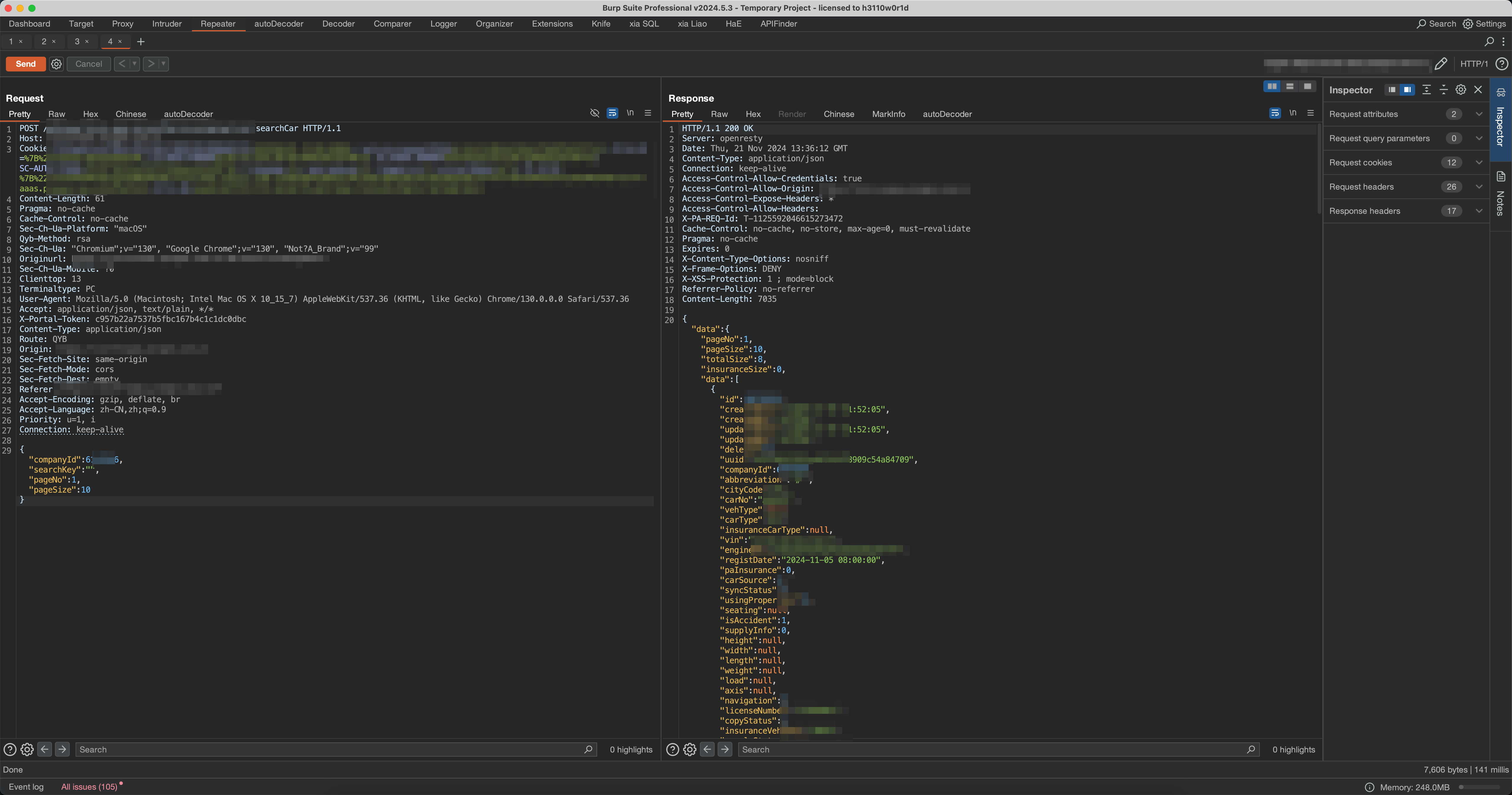Search Repeater tabs with magnifier icon
This screenshot has height=795, width=1512.
1489,42
